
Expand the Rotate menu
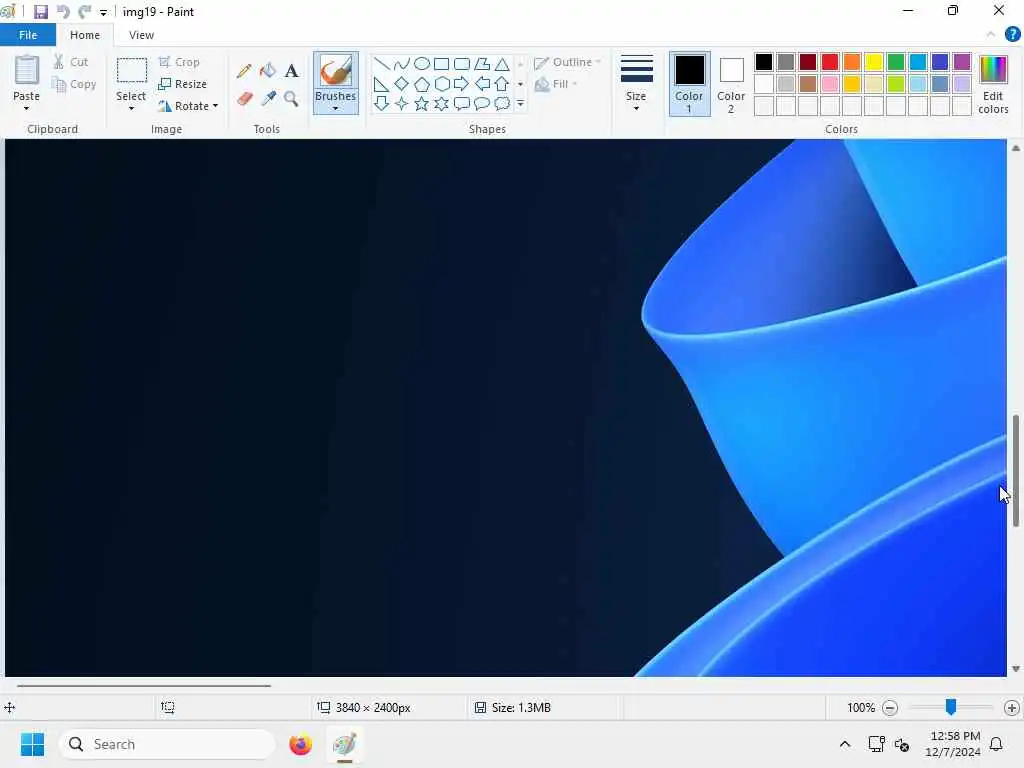[x=188, y=105]
